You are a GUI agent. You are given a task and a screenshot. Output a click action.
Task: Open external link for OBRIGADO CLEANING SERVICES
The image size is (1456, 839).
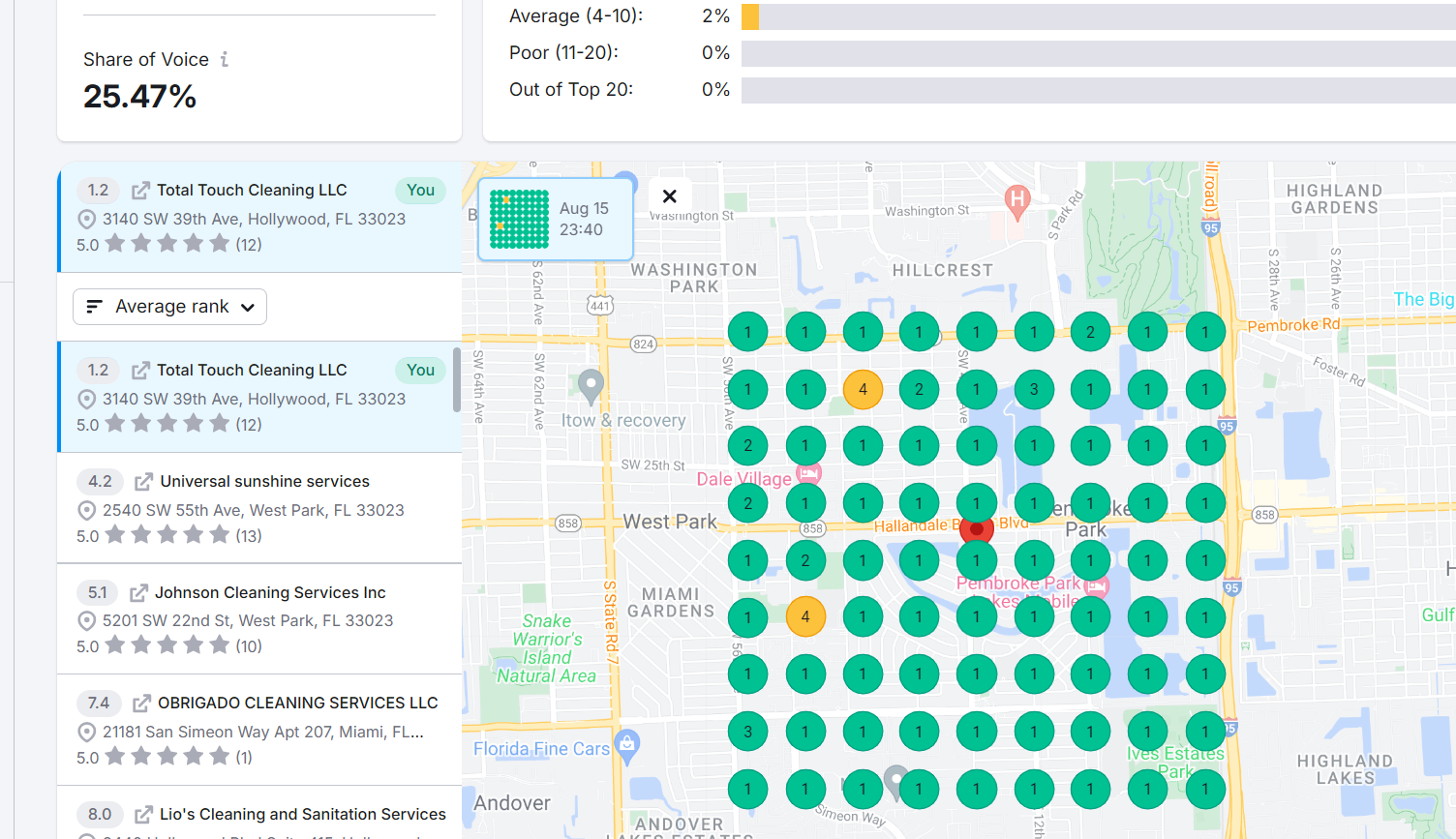141,704
